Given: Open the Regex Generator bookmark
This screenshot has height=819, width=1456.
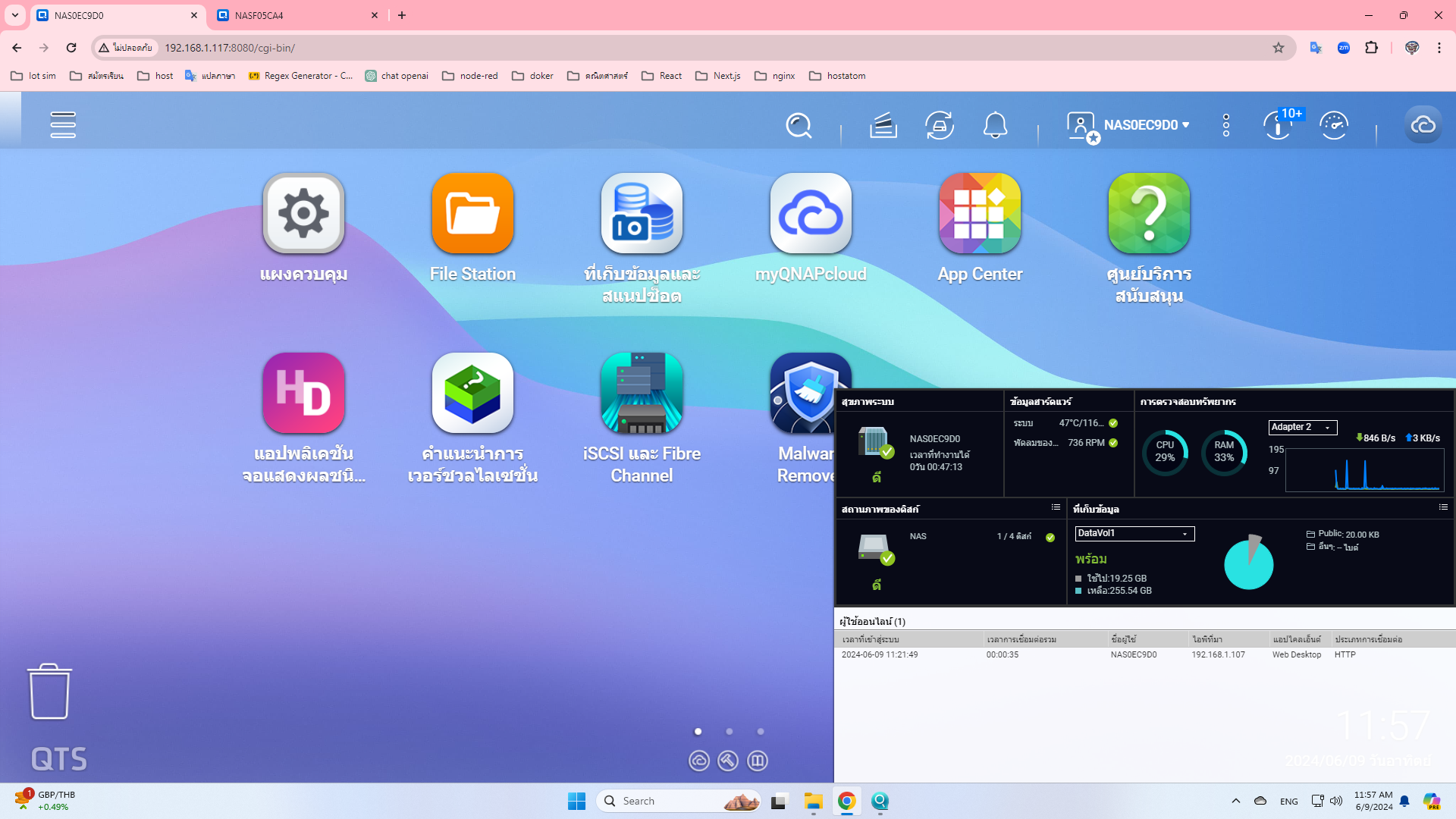Looking at the screenshot, I should click(300, 76).
